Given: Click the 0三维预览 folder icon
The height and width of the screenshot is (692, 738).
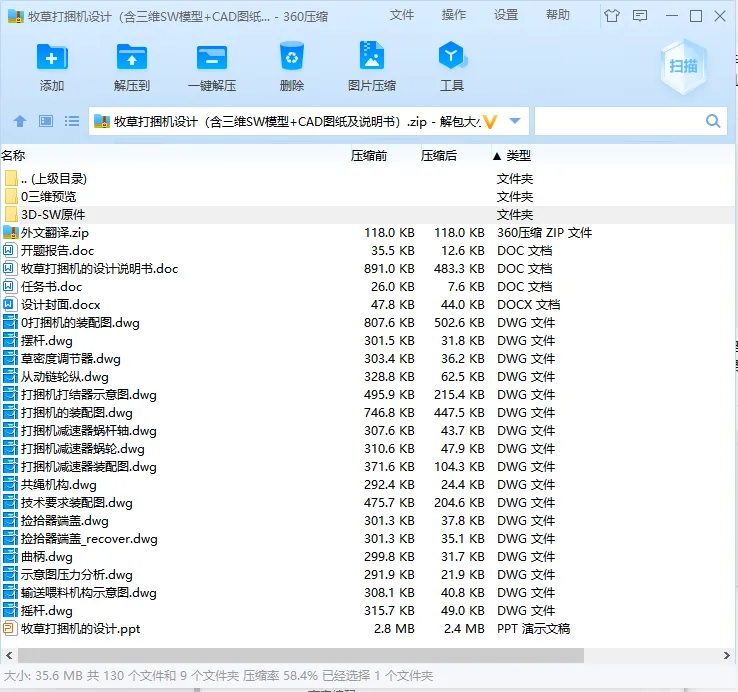Looking at the screenshot, I should [x=11, y=197].
